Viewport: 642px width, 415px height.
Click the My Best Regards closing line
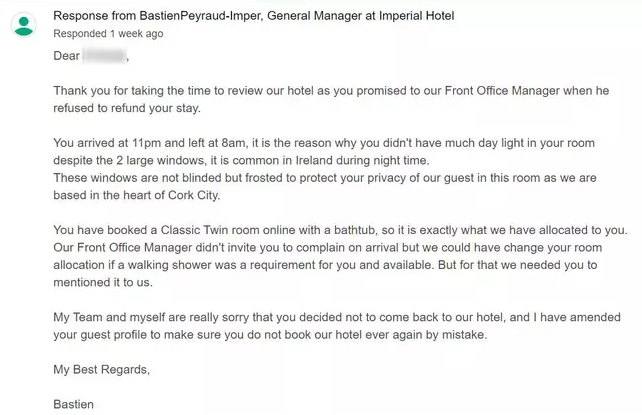(x=101, y=370)
